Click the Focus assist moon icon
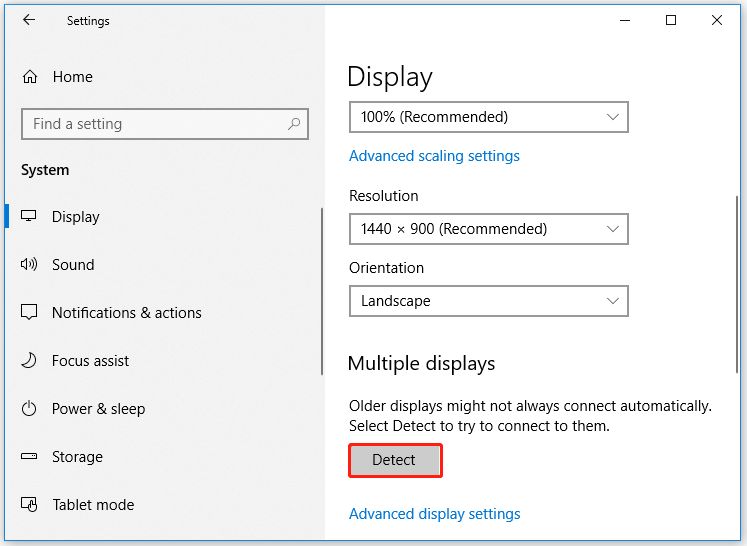 pyautogui.click(x=29, y=360)
